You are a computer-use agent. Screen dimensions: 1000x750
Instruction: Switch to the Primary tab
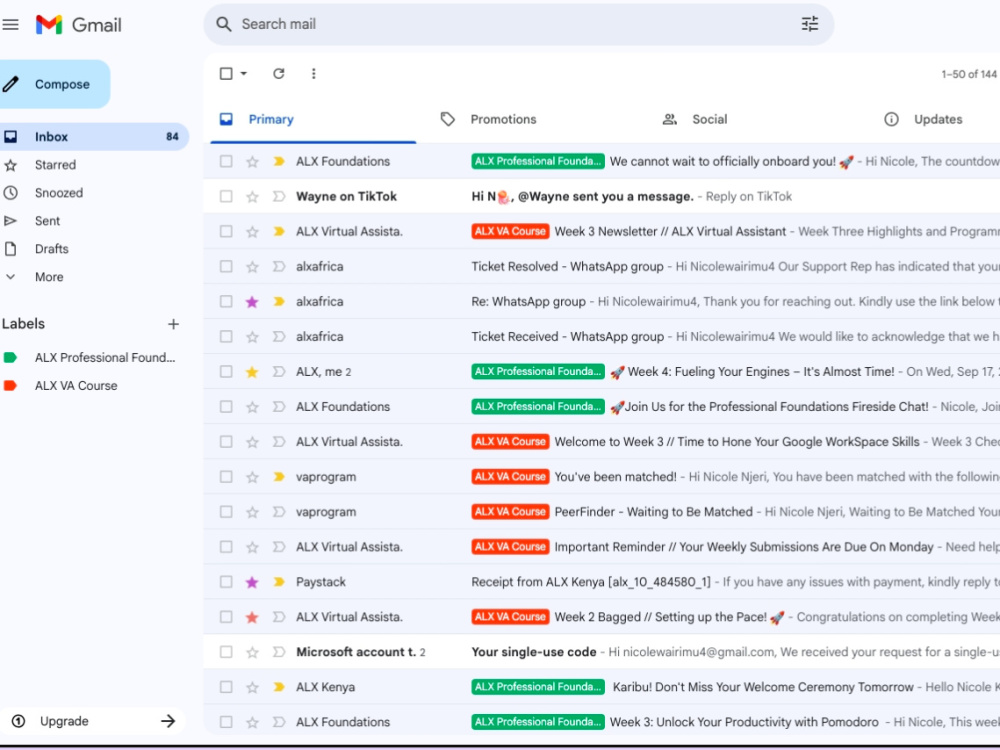(x=313, y=119)
